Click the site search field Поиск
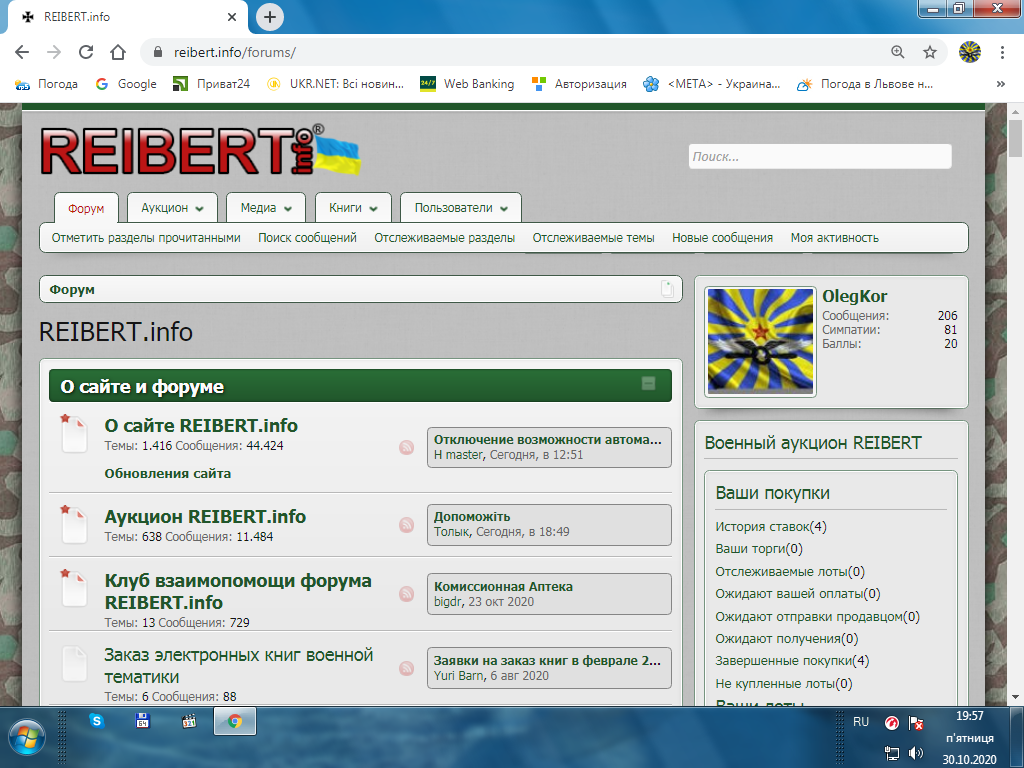This screenshot has height=768, width=1024. (x=820, y=157)
